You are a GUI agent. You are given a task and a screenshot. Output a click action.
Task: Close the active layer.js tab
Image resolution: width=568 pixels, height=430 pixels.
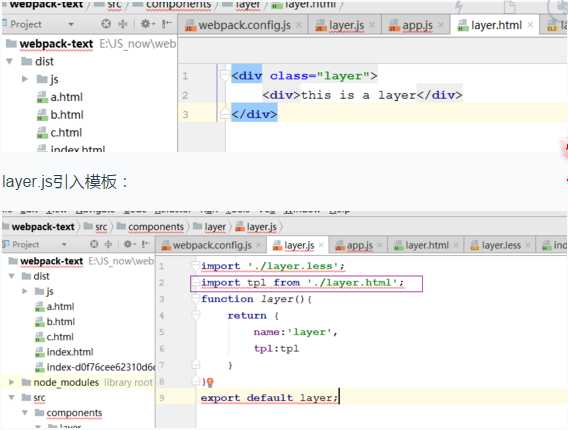[x=321, y=246]
